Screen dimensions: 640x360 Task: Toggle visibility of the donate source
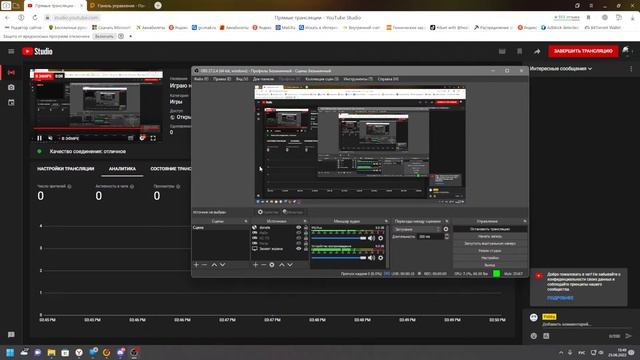pos(298,227)
